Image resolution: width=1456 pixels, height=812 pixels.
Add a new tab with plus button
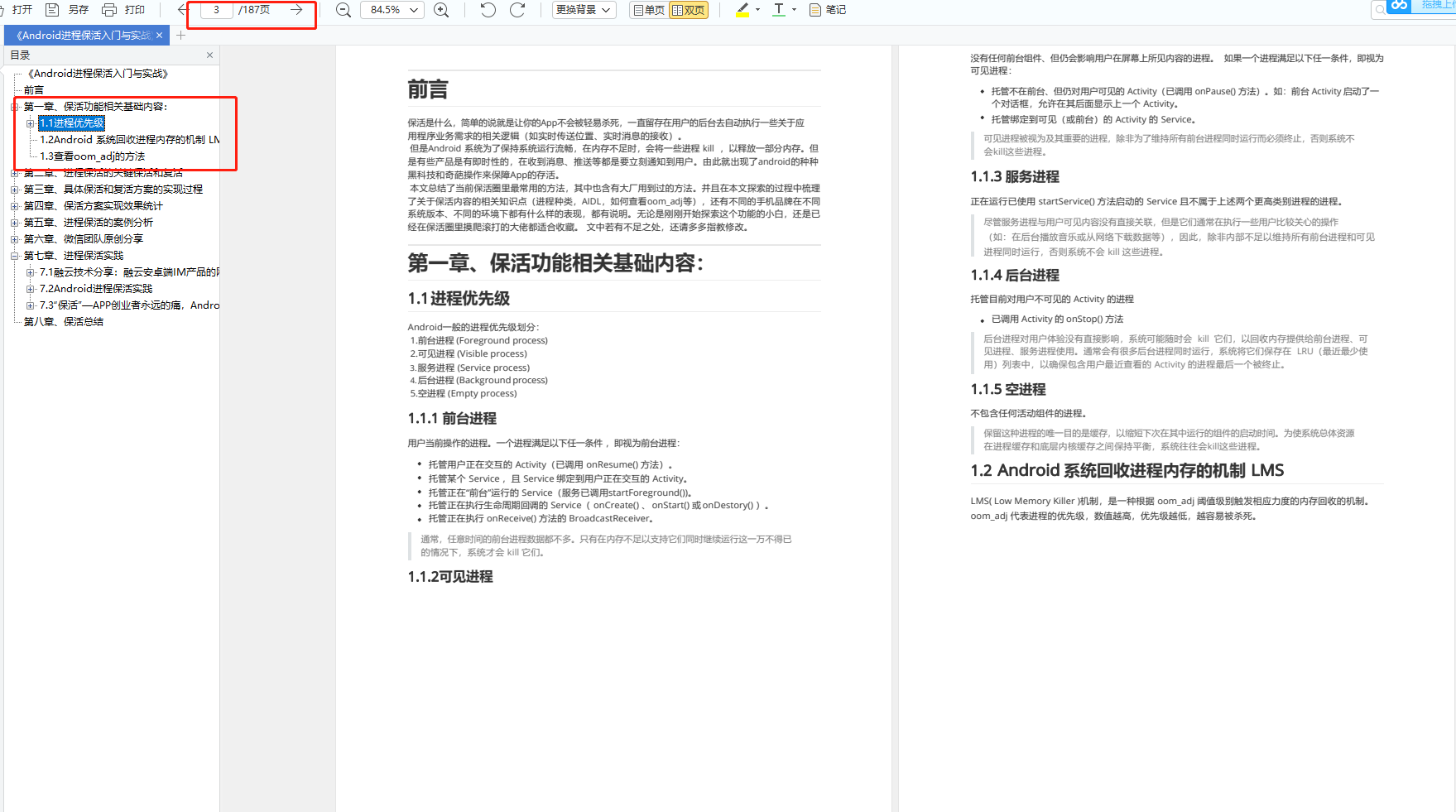[x=181, y=36]
